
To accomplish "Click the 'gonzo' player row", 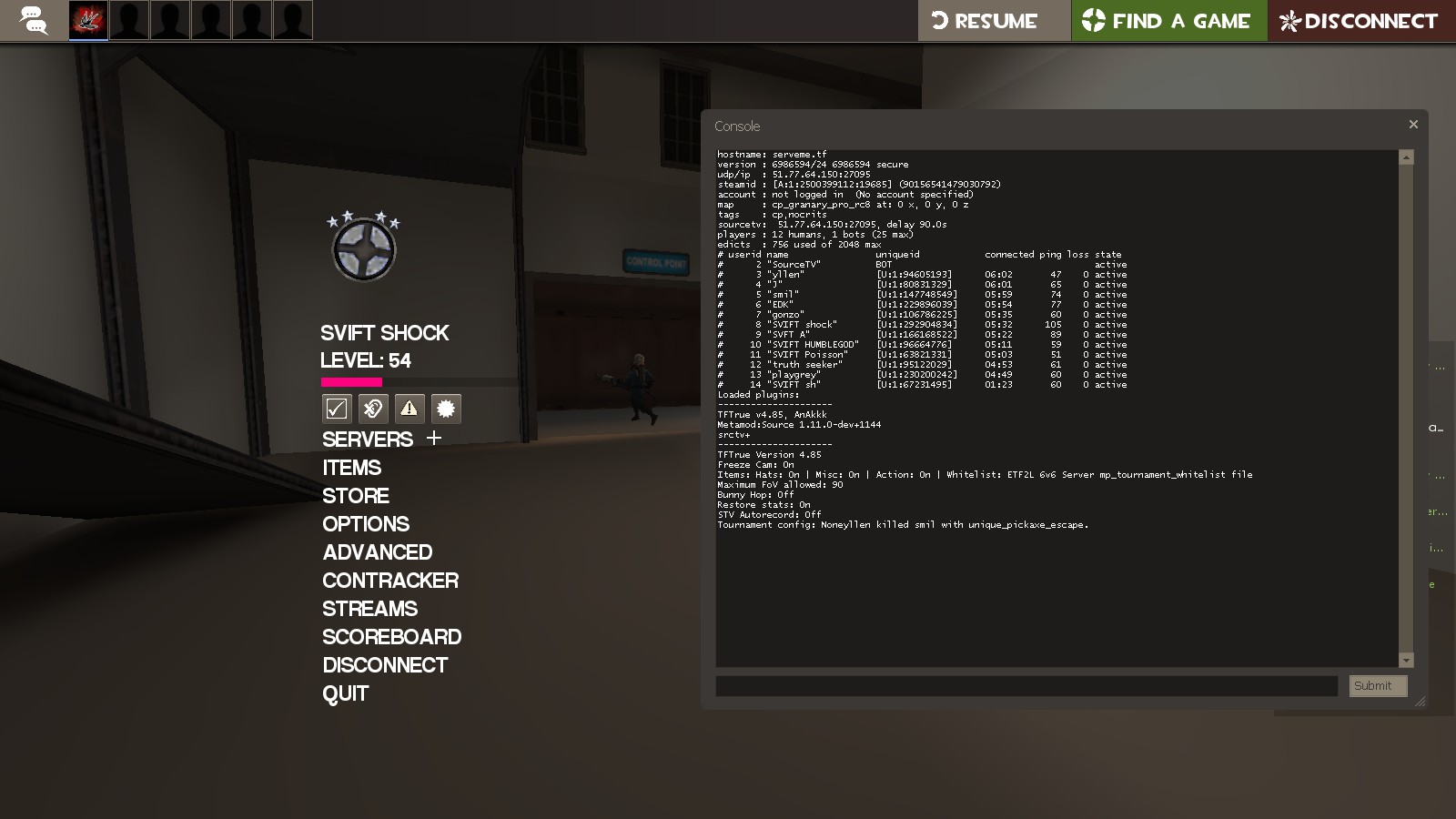I will pos(922,315).
